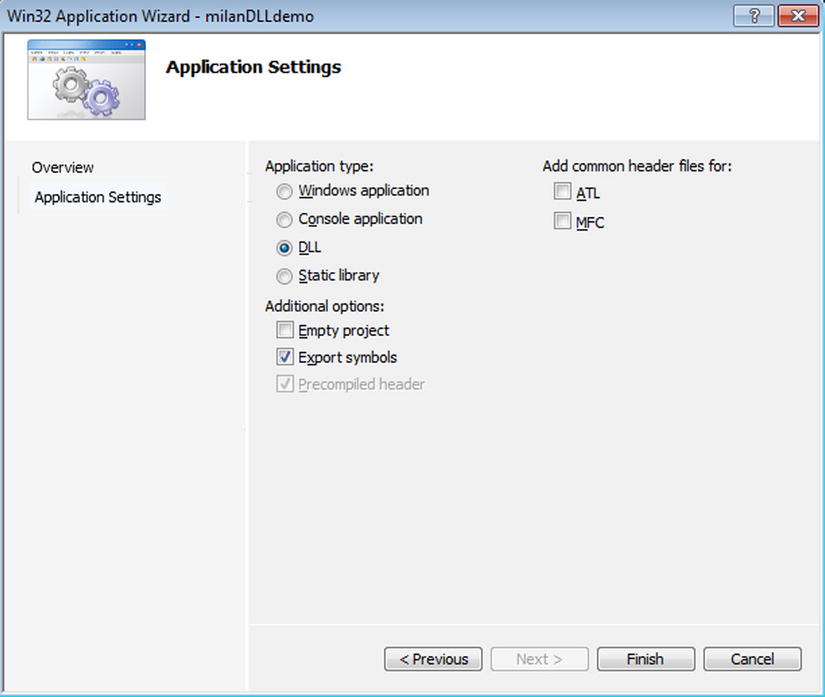Close the wizard dialog window
The image size is (825, 697).
click(797, 16)
